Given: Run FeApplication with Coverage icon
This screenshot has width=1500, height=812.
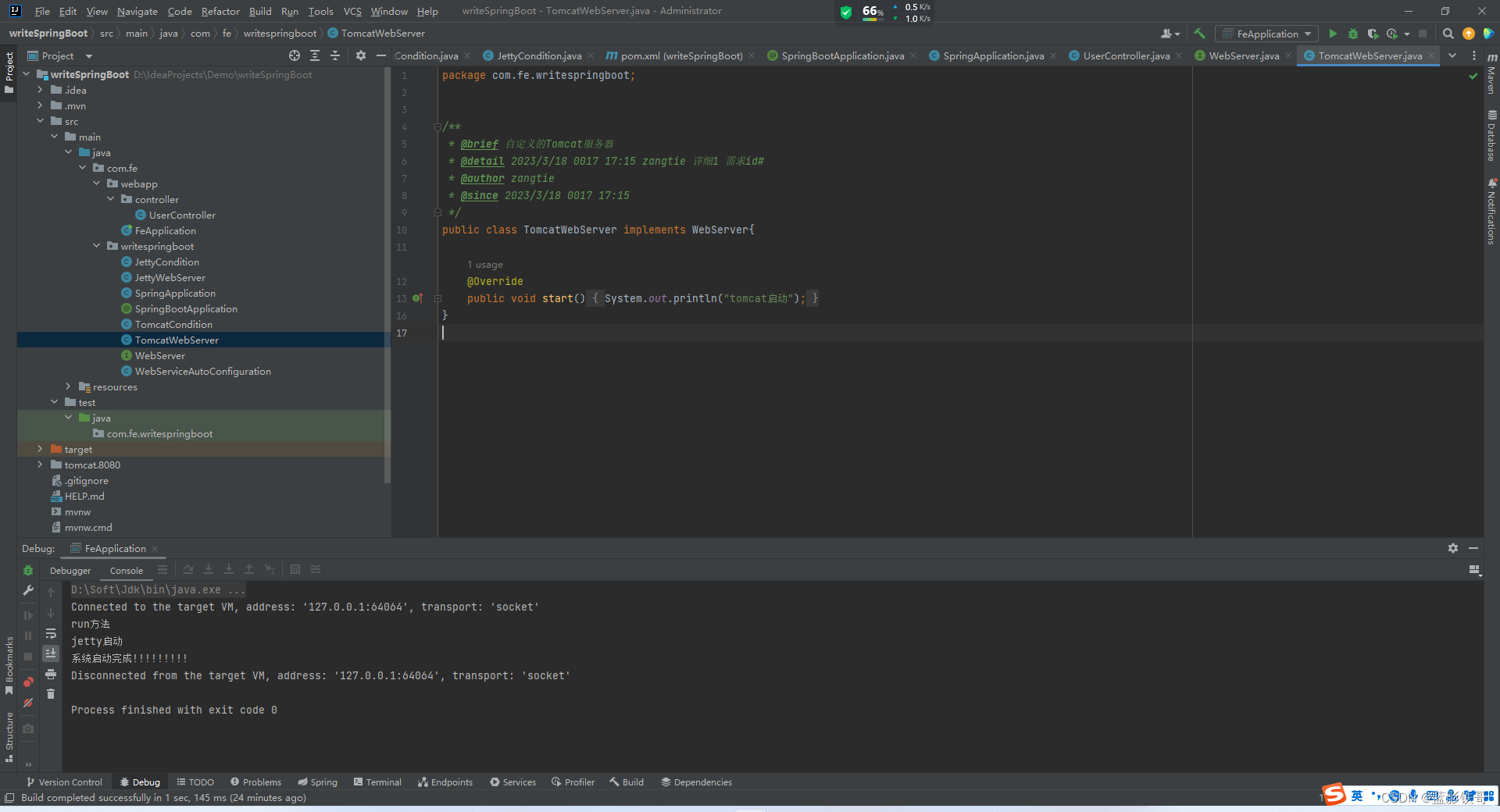Looking at the screenshot, I should coord(1373,34).
